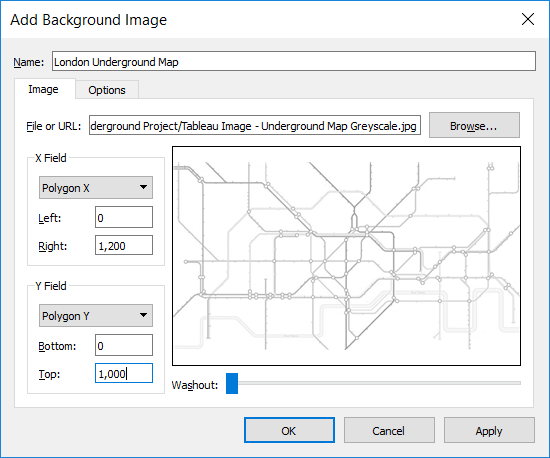The image size is (550, 458).
Task: Click the Browse button
Action: point(474,125)
